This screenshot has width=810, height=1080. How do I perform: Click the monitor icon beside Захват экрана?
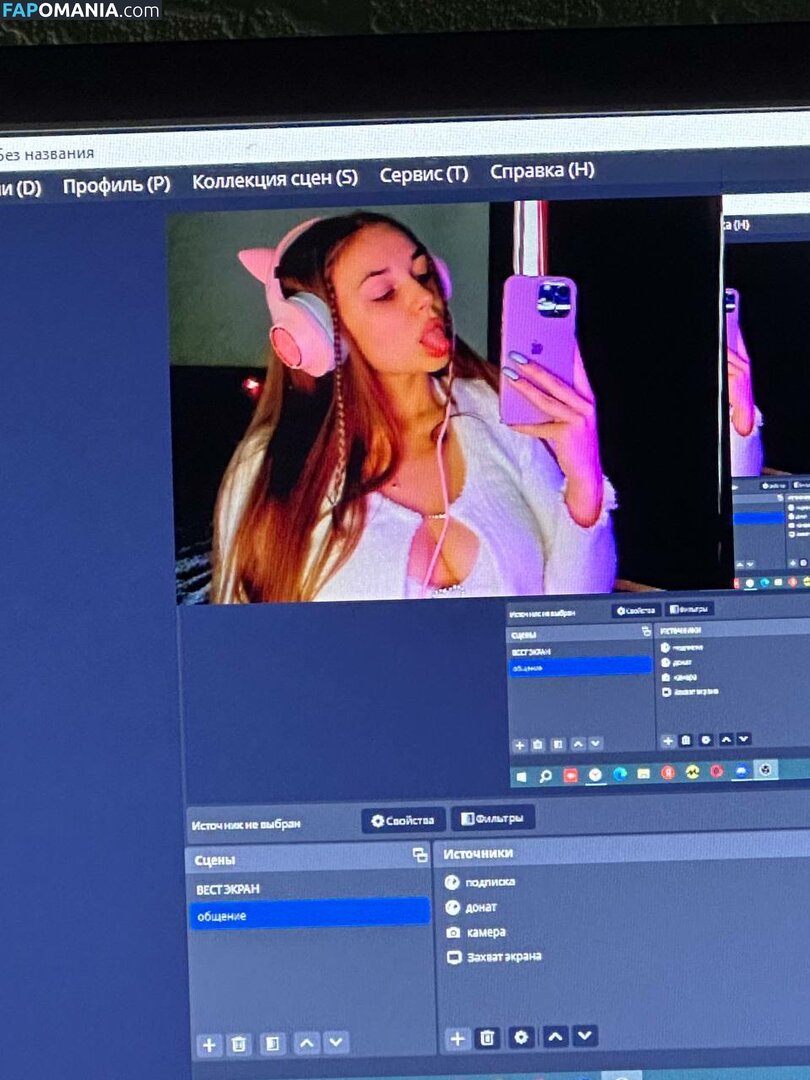[x=452, y=956]
